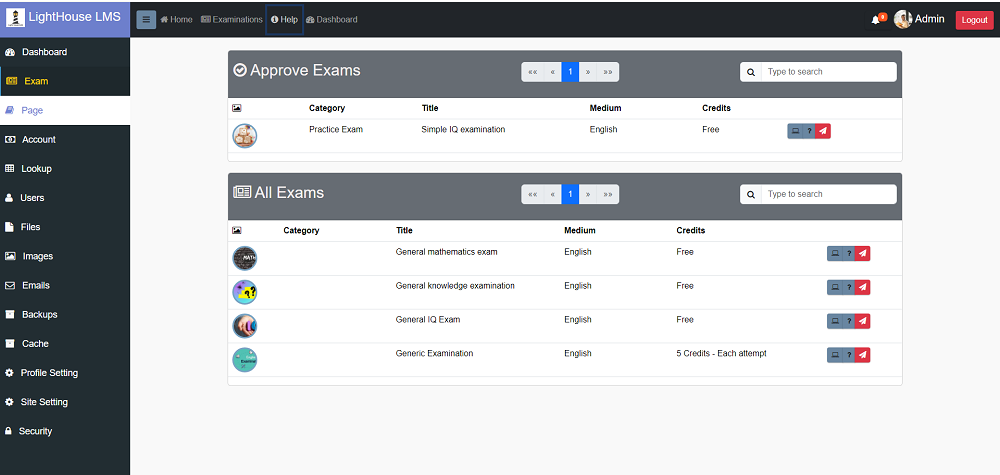Screen dimensions: 1000x475
Task: Click the search icon in Approve Exams panel
Action: click(750, 72)
